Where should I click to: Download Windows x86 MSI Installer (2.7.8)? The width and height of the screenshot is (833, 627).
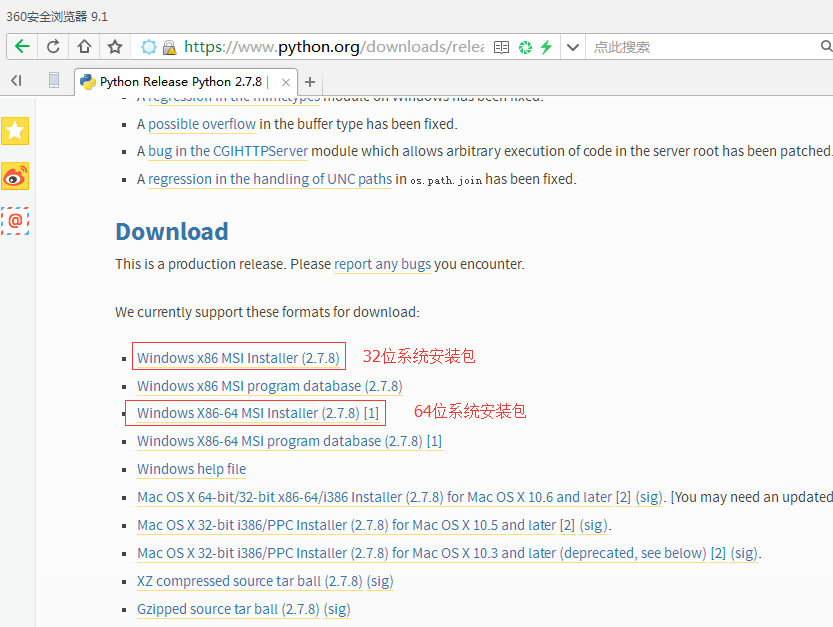click(238, 358)
